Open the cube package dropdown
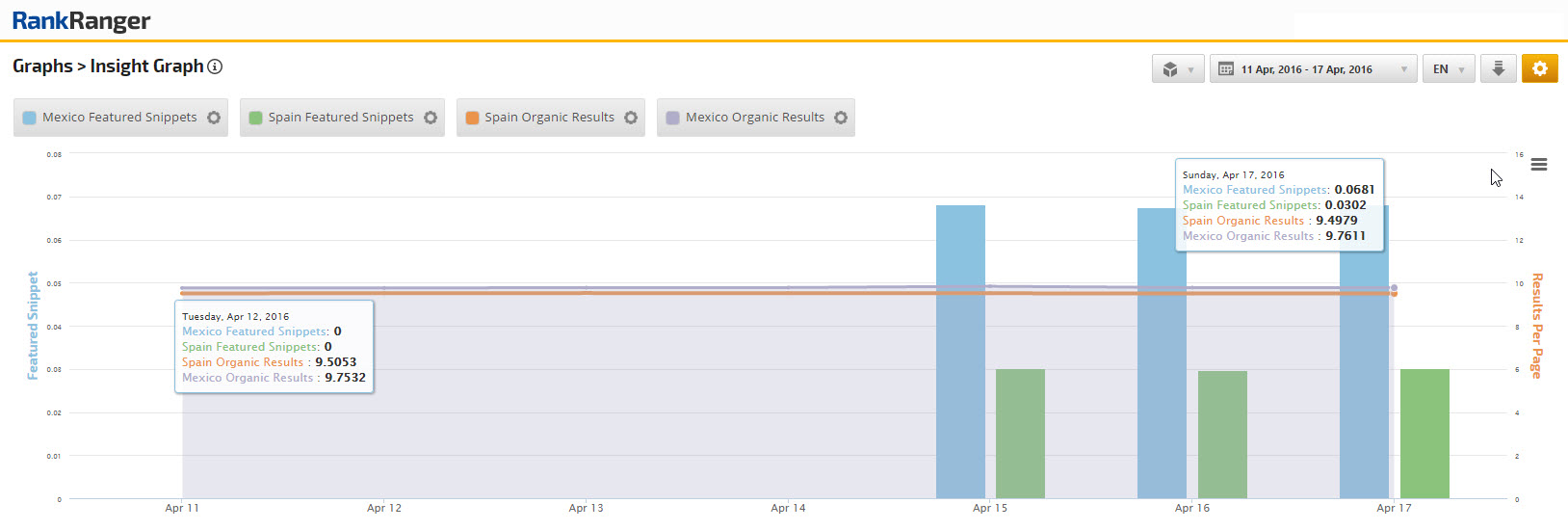This screenshot has height=530, width=1568. tap(1177, 69)
